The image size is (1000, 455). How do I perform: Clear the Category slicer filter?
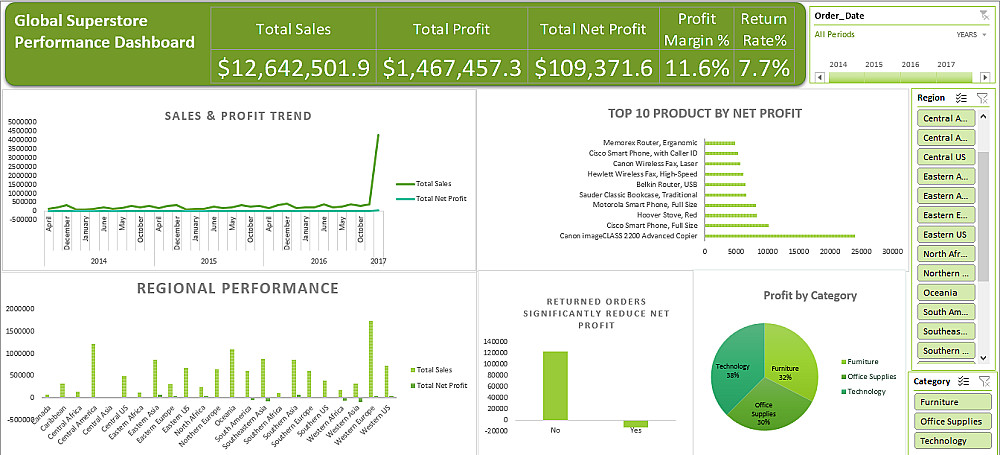984,381
